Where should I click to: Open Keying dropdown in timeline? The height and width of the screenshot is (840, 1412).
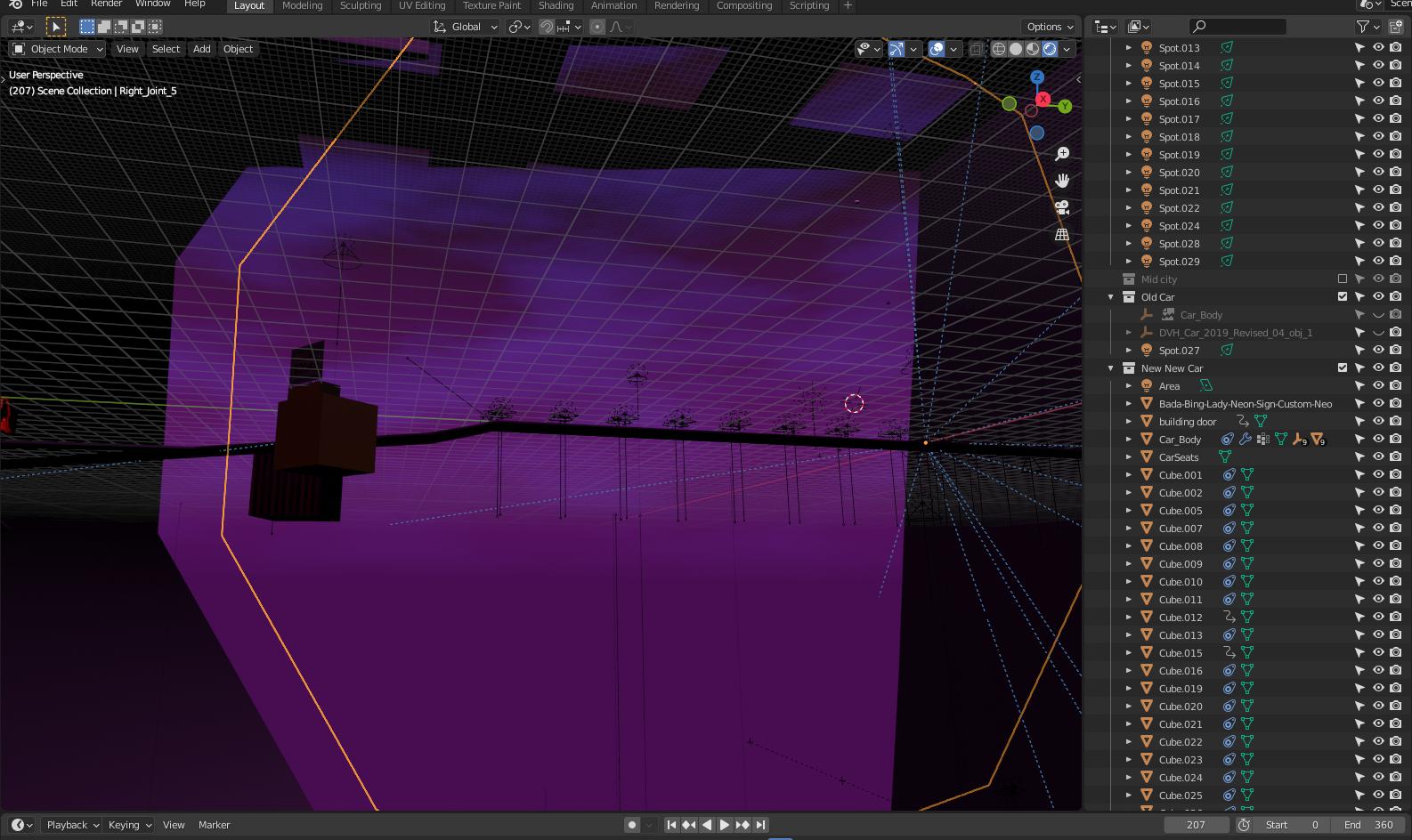129,825
